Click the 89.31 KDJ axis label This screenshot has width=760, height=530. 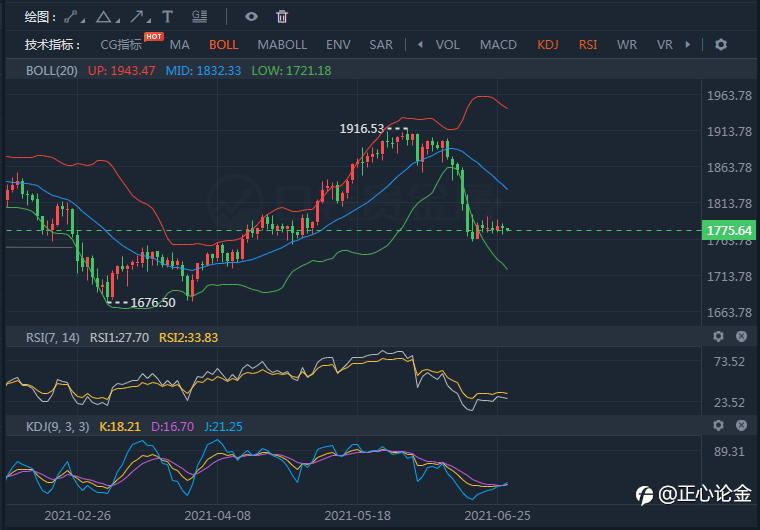[729, 451]
